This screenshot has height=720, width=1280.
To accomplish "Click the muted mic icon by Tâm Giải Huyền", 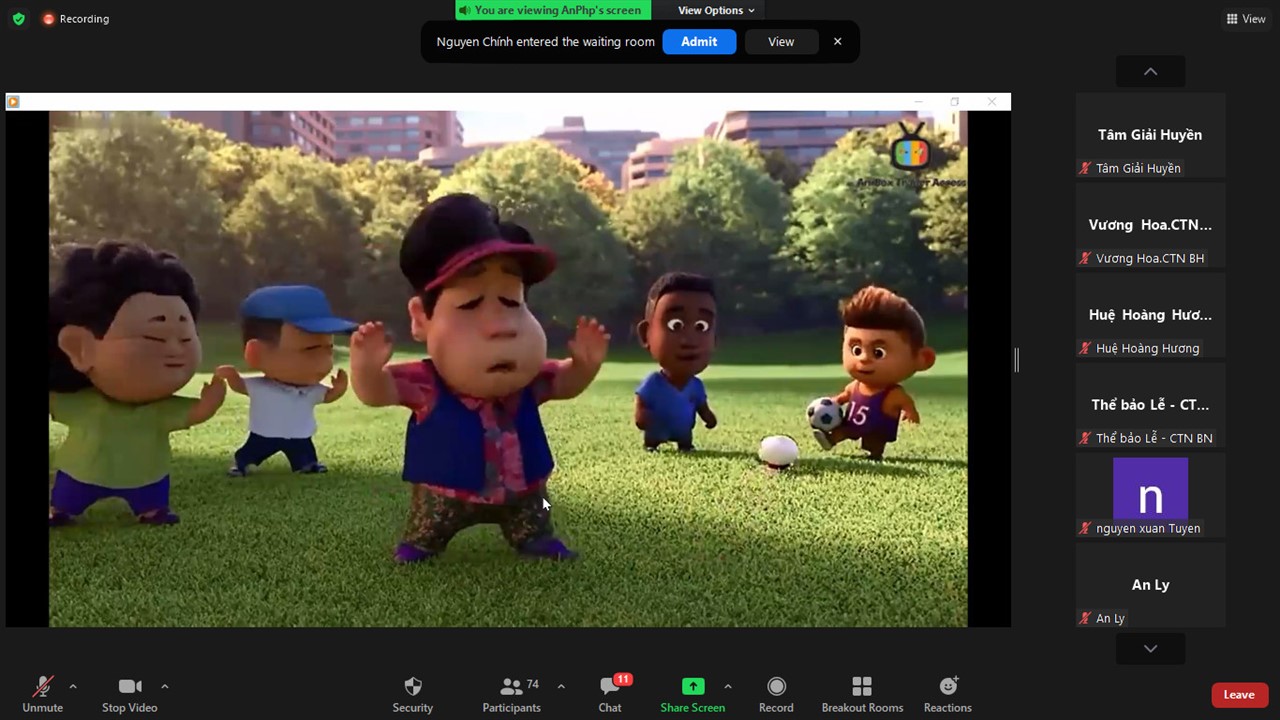I will tap(1085, 168).
